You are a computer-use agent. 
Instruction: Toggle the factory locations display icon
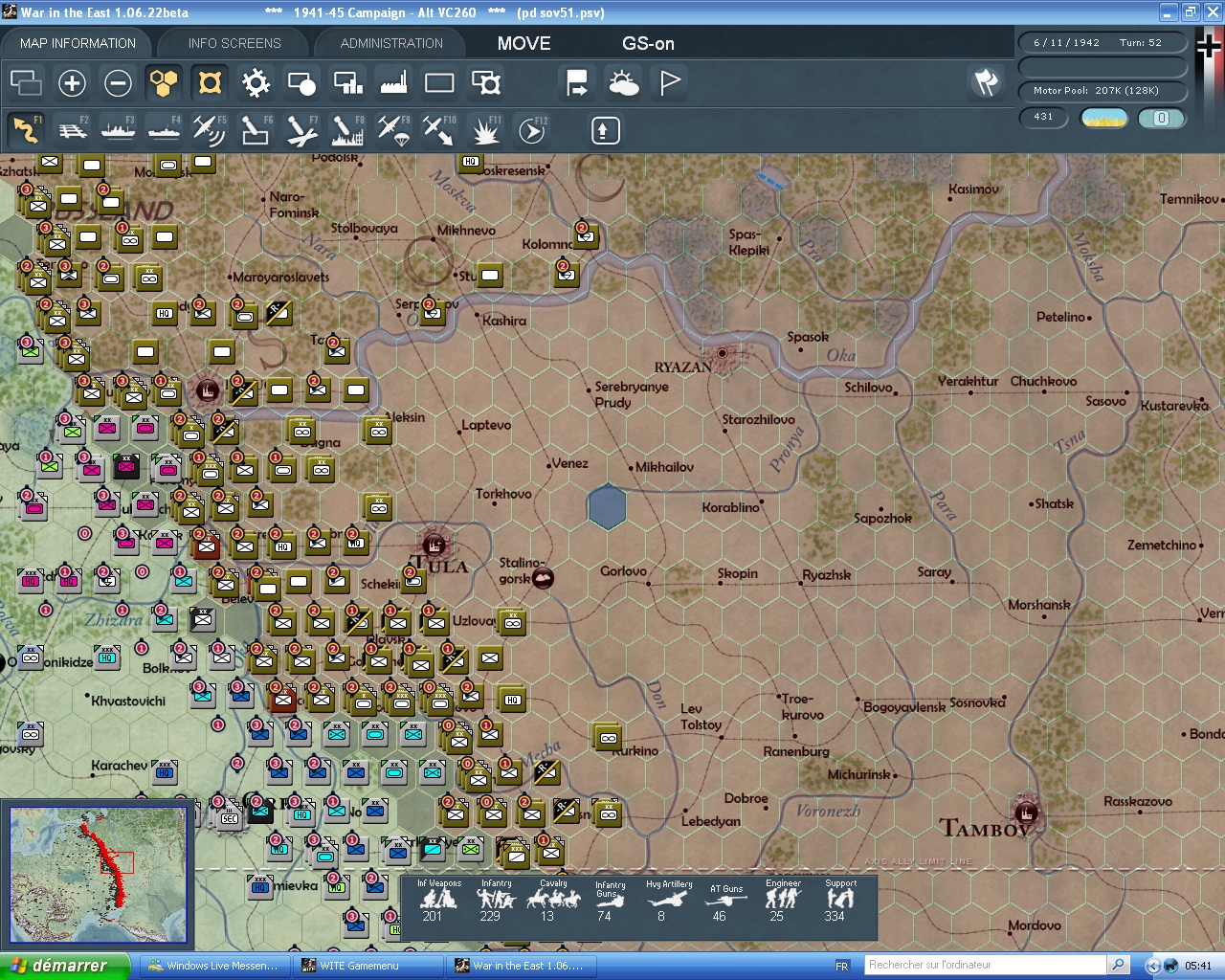point(393,83)
